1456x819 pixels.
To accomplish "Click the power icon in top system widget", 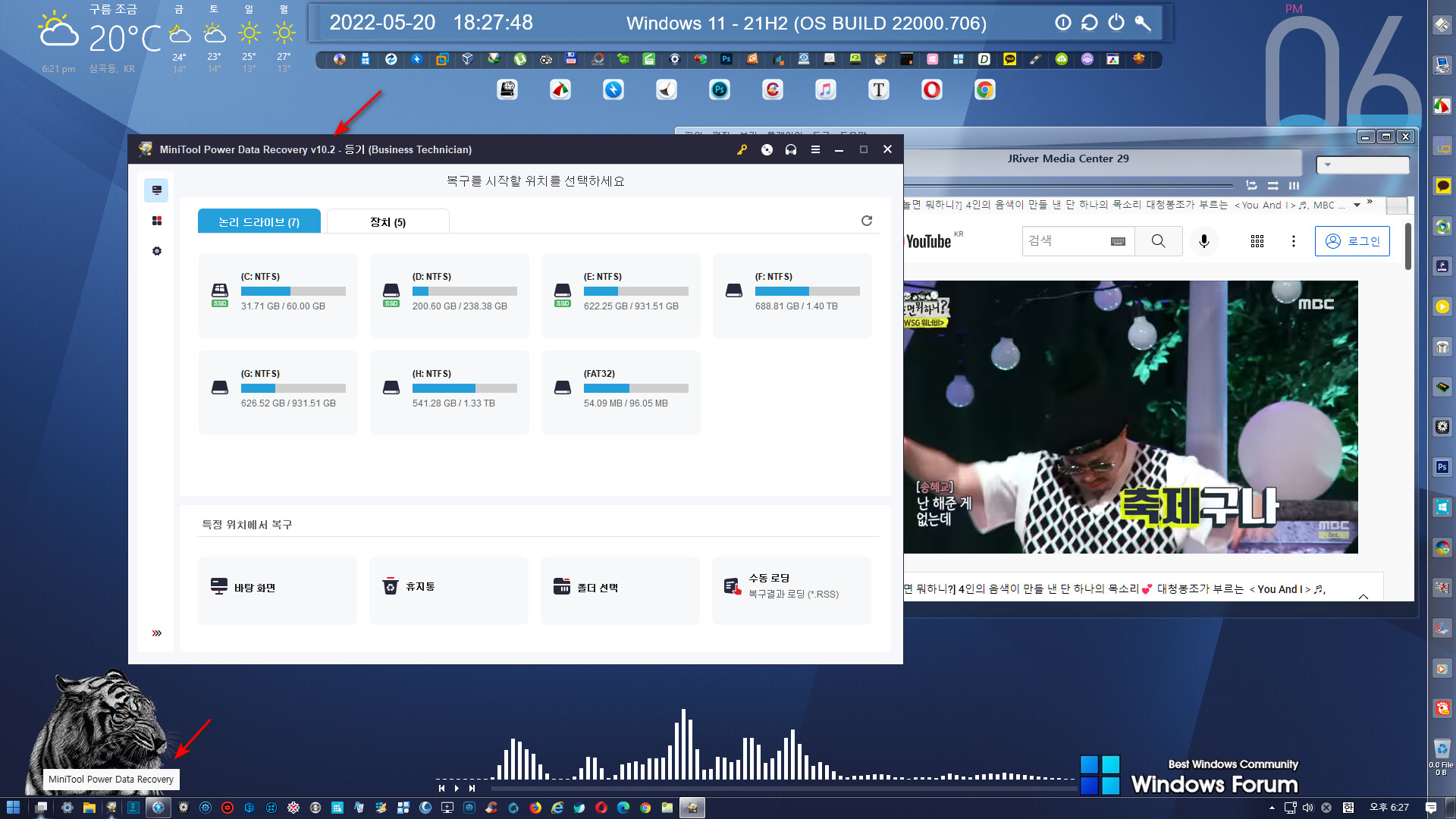I will pos(1116,23).
